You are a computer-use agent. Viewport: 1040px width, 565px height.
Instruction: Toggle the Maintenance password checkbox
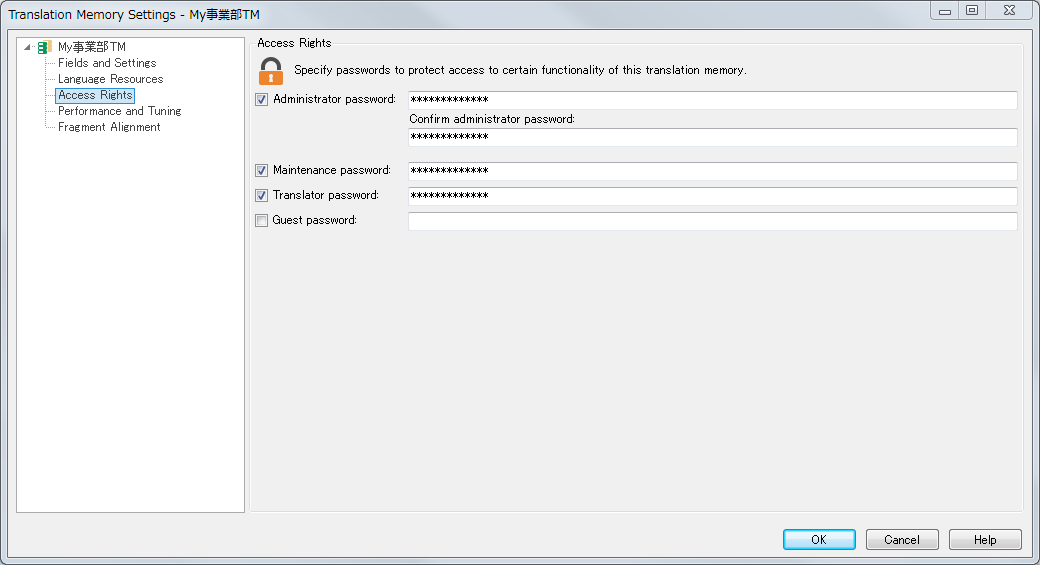click(x=262, y=170)
